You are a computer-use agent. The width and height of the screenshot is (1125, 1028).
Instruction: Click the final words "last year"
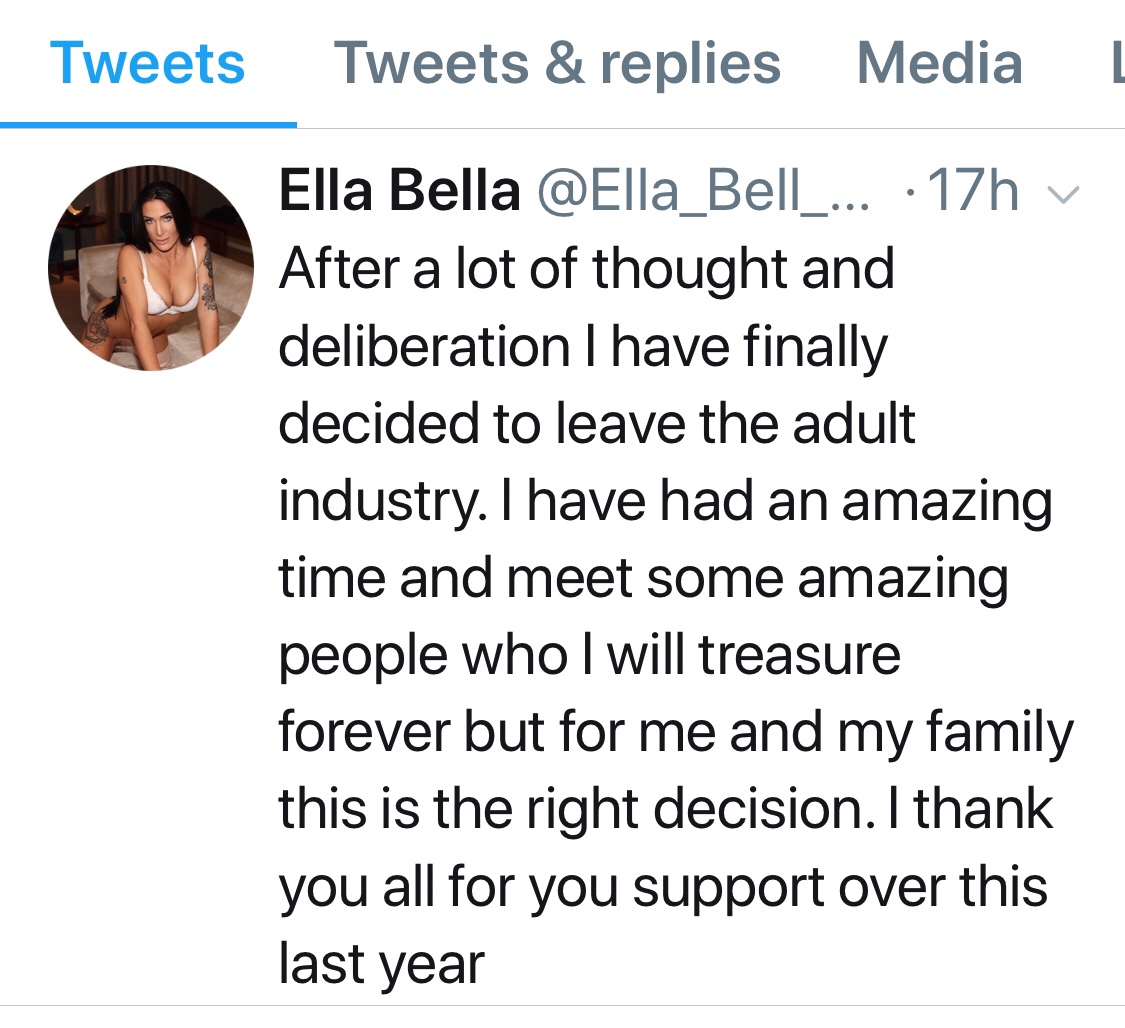point(381,964)
